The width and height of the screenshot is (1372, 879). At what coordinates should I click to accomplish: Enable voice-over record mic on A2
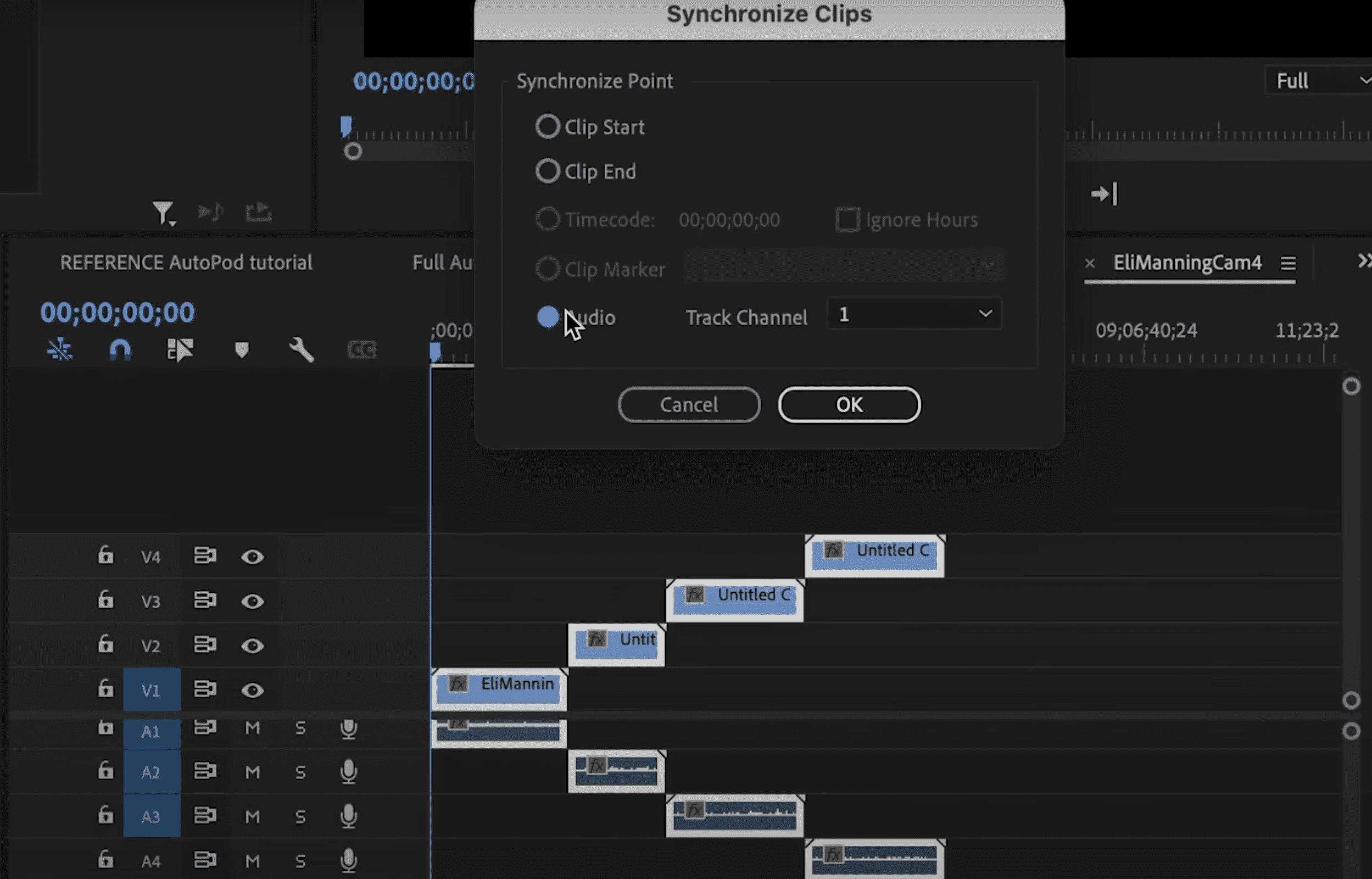349,772
